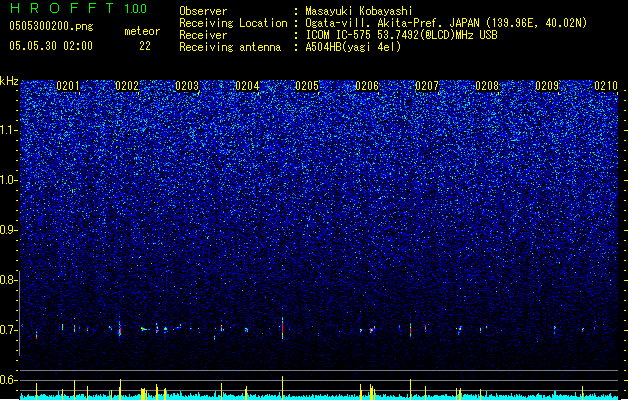This screenshot has height=400, width=629.
Task: Click the 0208 time marker
Action: pos(487,86)
